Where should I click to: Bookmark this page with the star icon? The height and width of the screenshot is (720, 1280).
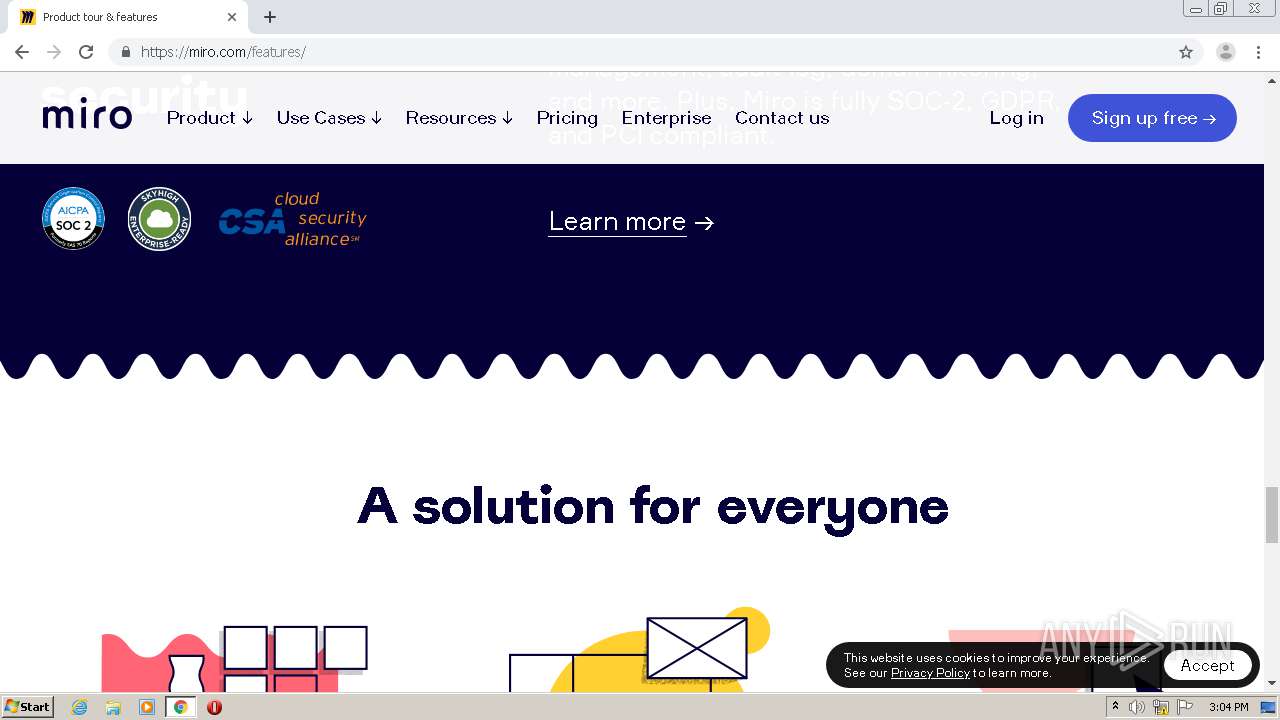(1186, 52)
